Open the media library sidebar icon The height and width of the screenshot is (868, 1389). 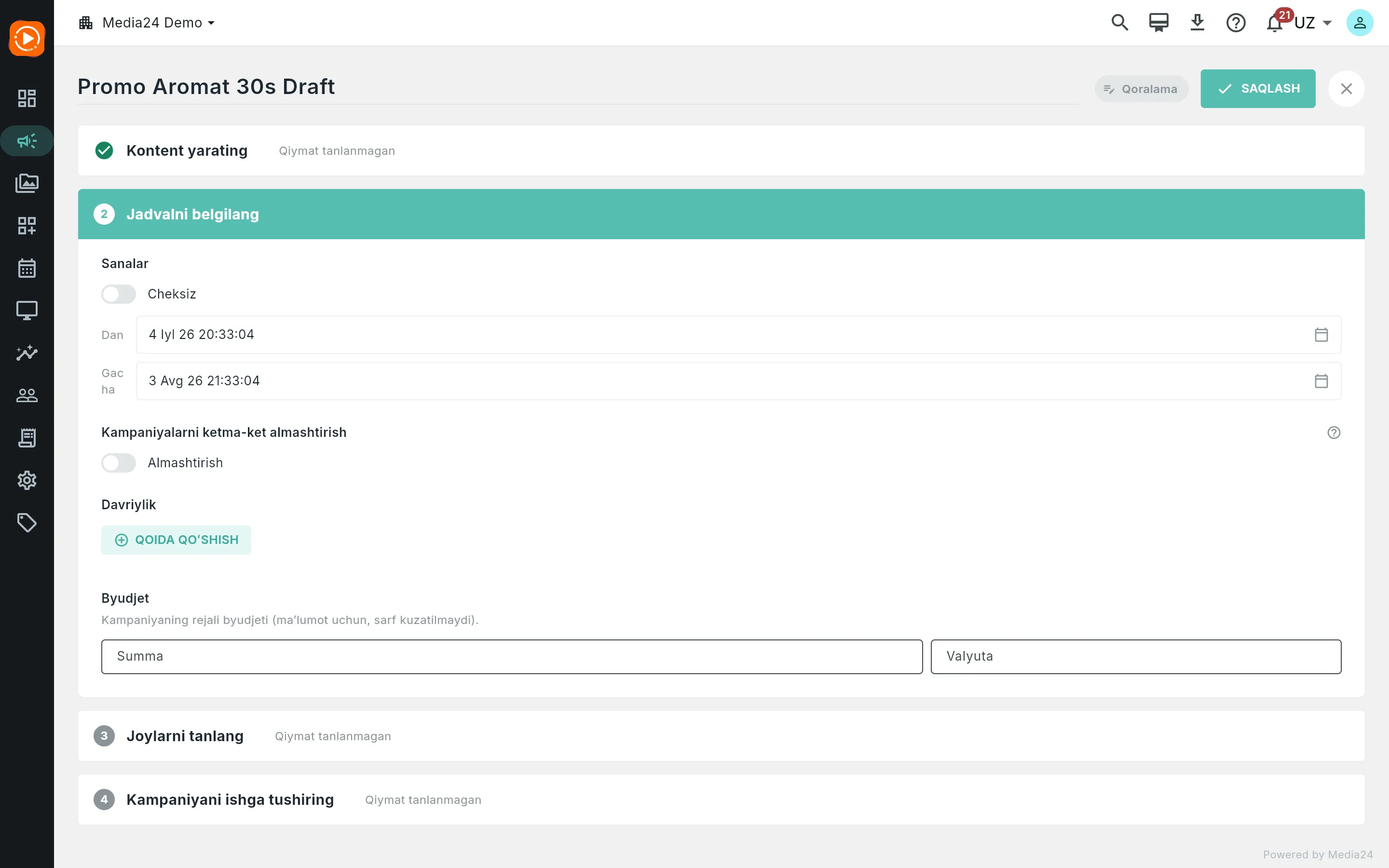tap(27, 183)
